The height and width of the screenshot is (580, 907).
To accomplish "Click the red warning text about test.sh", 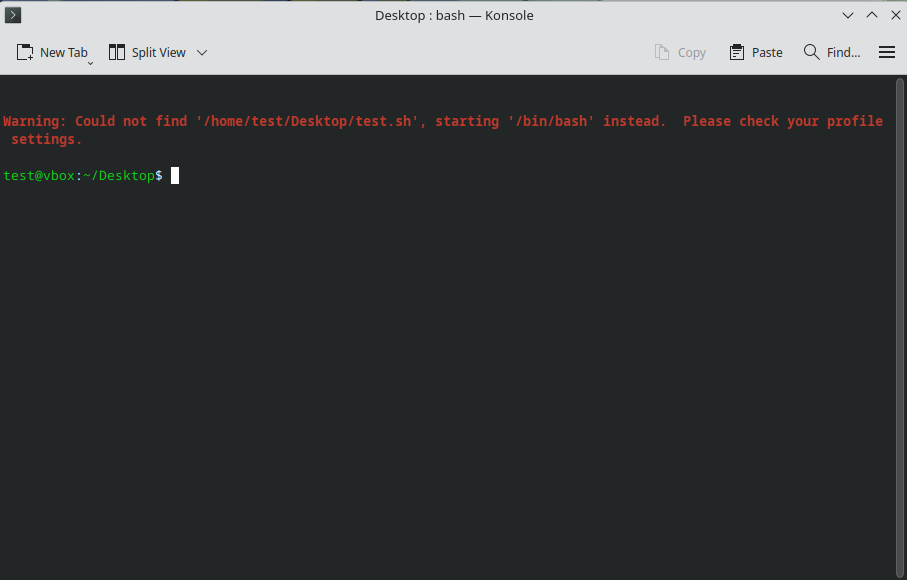I will [x=443, y=130].
